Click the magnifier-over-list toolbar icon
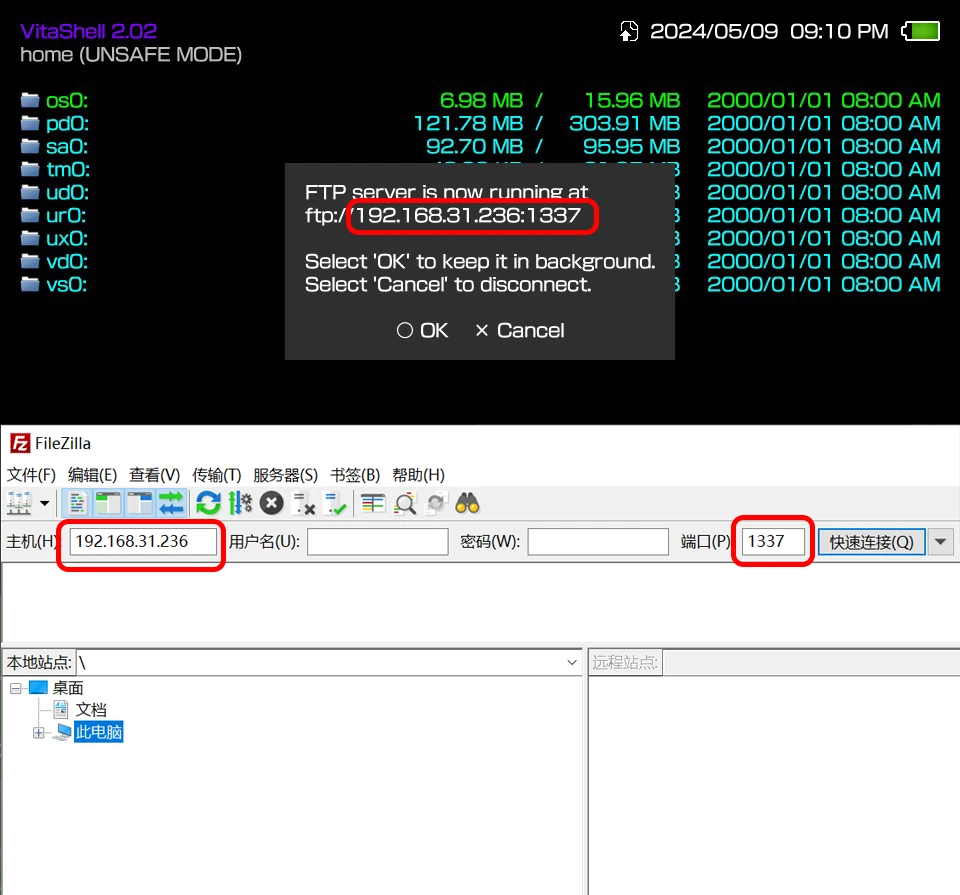The image size is (960, 895). point(405,503)
